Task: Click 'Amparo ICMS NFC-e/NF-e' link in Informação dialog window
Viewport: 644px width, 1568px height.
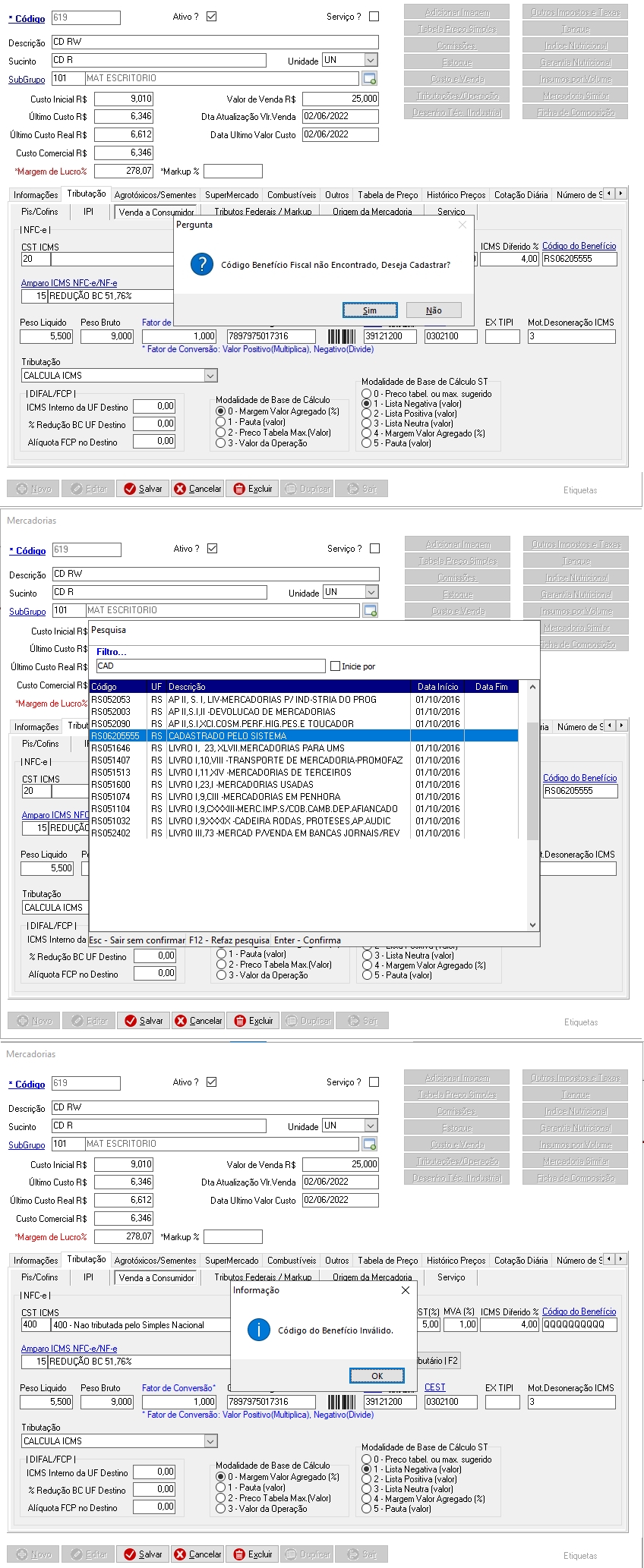Action: pyautogui.click(x=69, y=1349)
